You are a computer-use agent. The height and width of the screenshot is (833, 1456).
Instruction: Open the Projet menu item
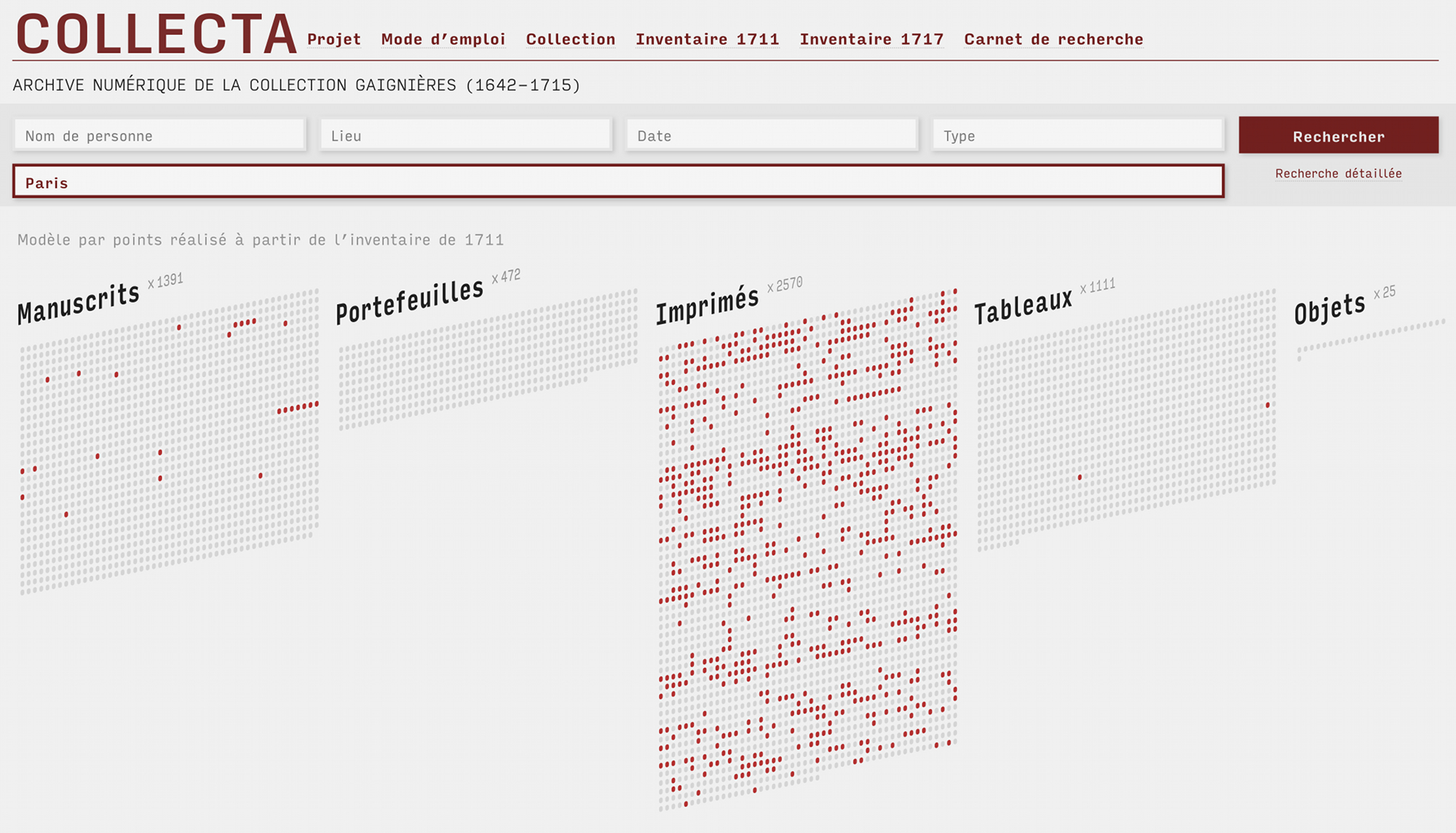point(334,39)
